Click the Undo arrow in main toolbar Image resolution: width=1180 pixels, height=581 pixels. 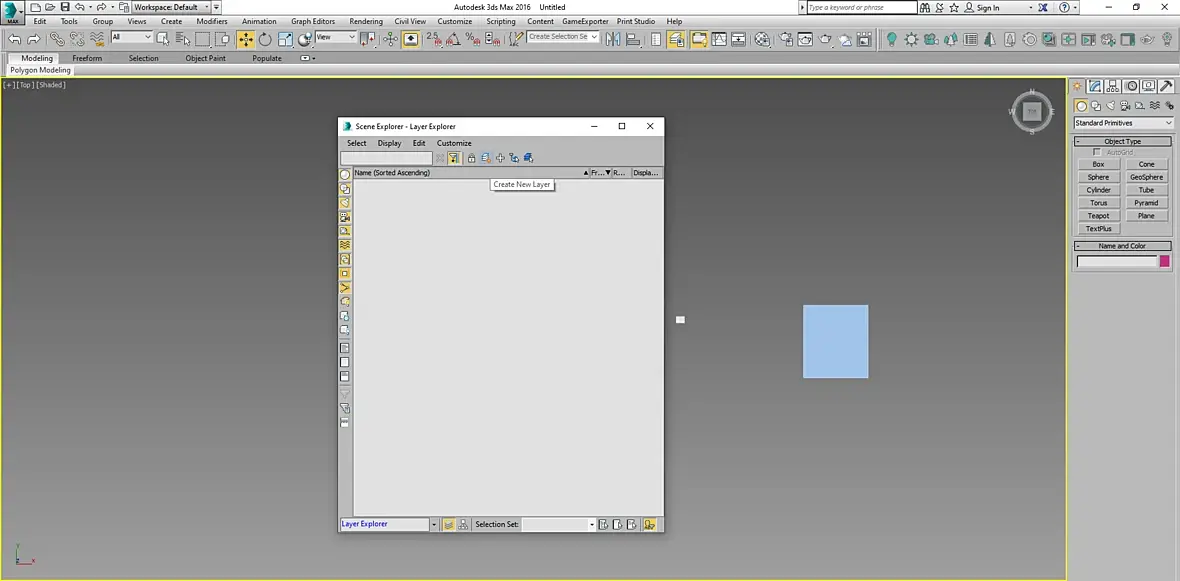pos(14,39)
